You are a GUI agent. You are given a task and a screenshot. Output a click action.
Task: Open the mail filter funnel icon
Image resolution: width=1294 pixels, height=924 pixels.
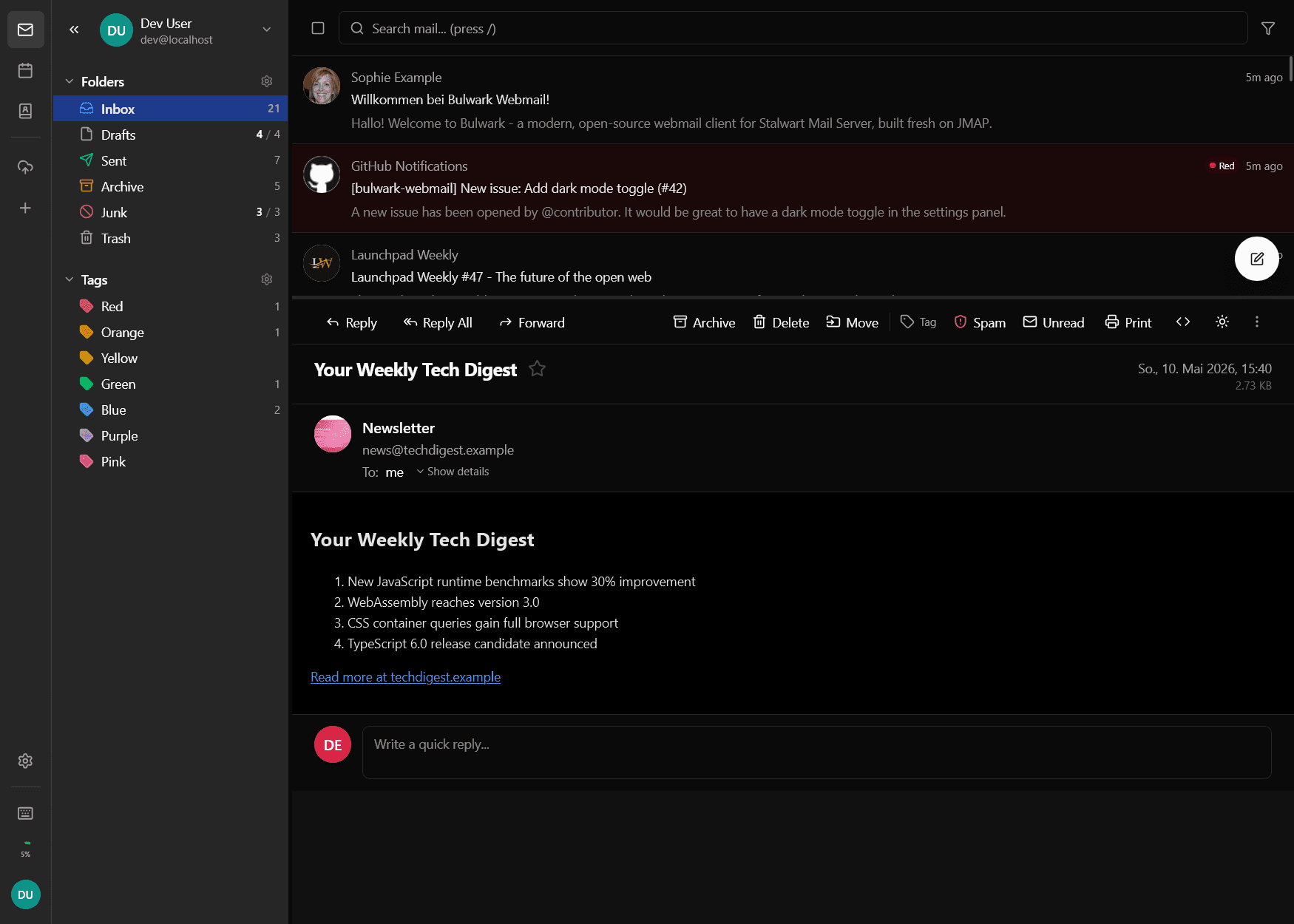click(1268, 28)
